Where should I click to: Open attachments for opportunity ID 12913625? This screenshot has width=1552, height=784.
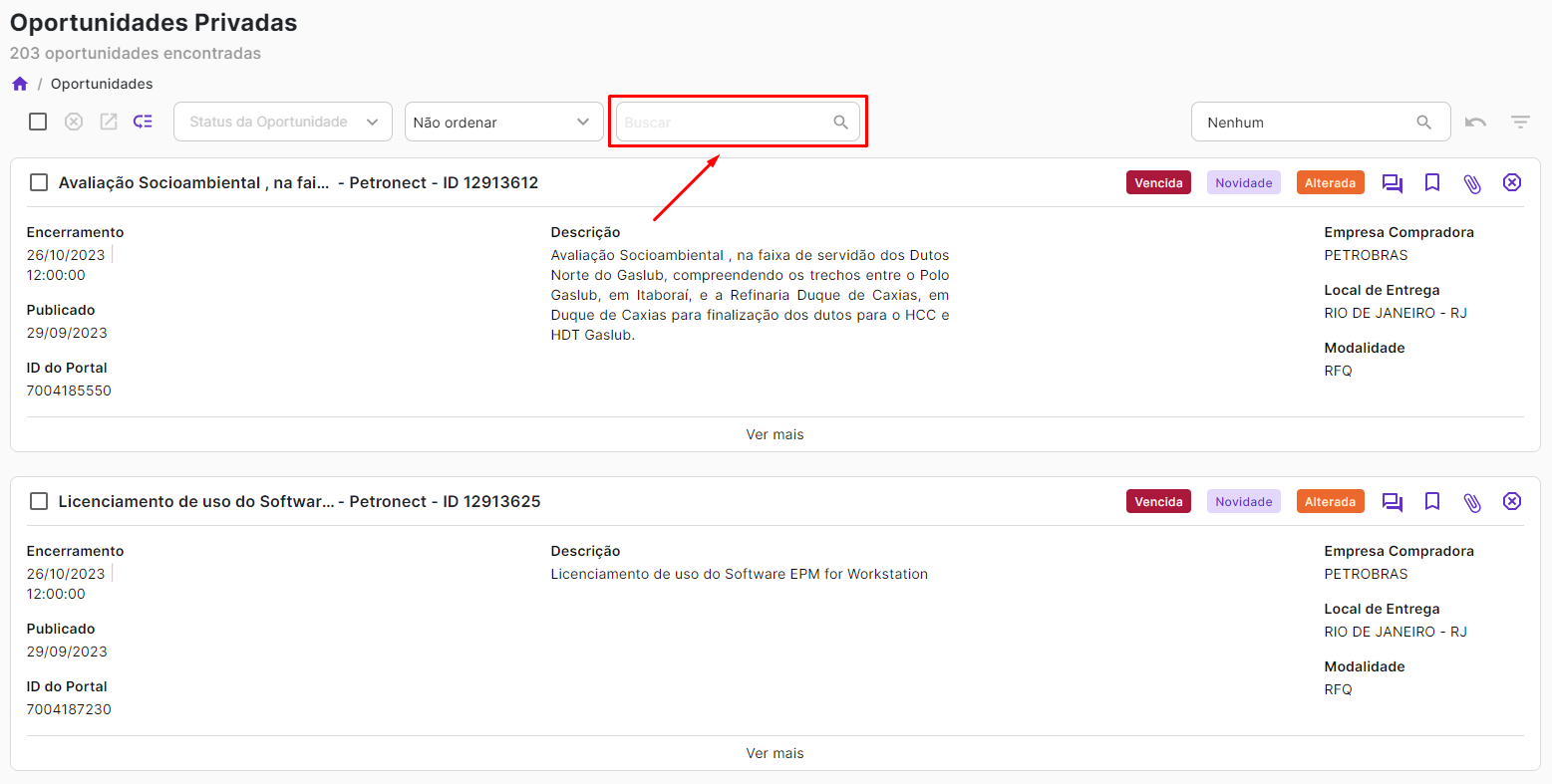[1471, 502]
